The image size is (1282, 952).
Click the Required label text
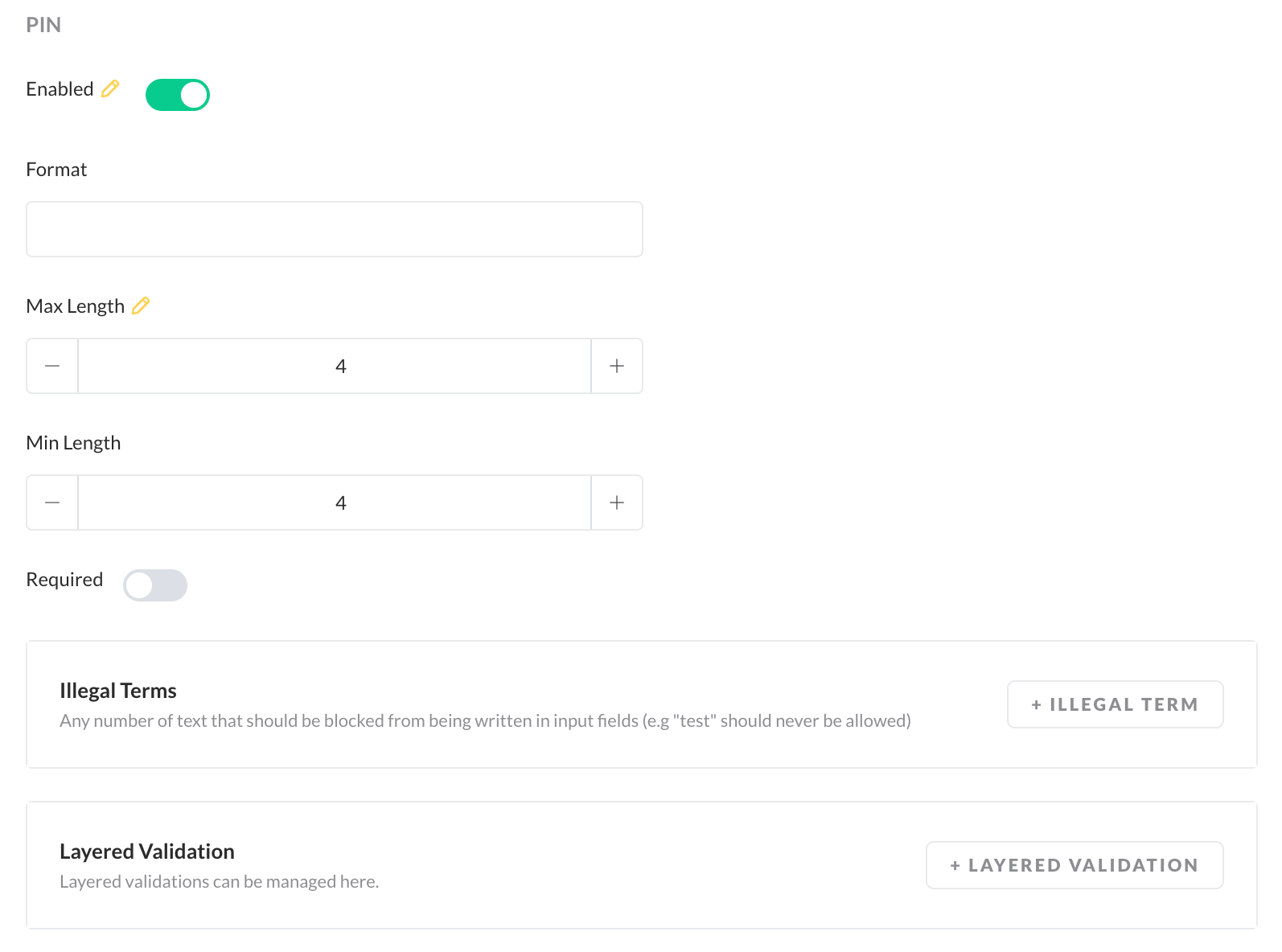pos(64,580)
